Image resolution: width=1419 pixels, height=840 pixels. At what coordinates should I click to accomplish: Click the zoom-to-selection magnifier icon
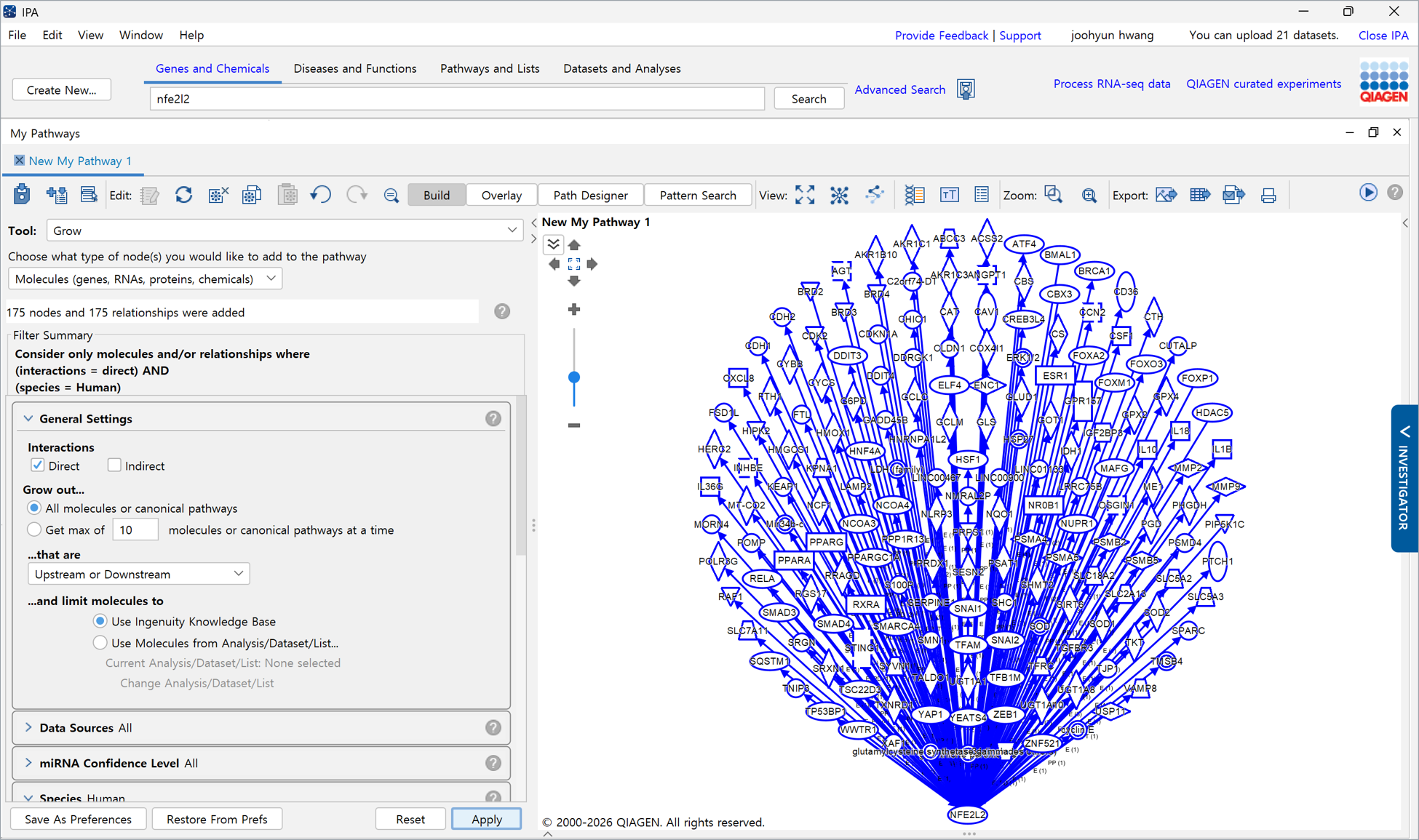[1054, 195]
